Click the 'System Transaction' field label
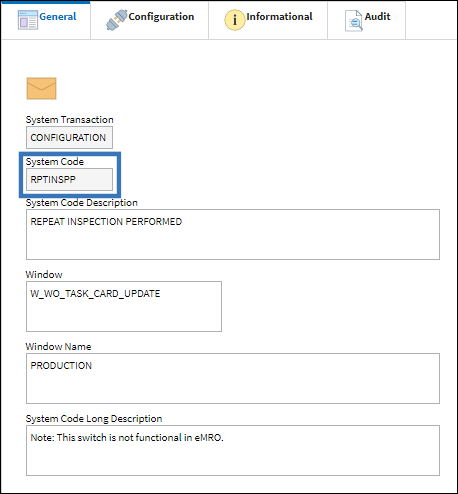The height and width of the screenshot is (494, 458). pos(70,120)
